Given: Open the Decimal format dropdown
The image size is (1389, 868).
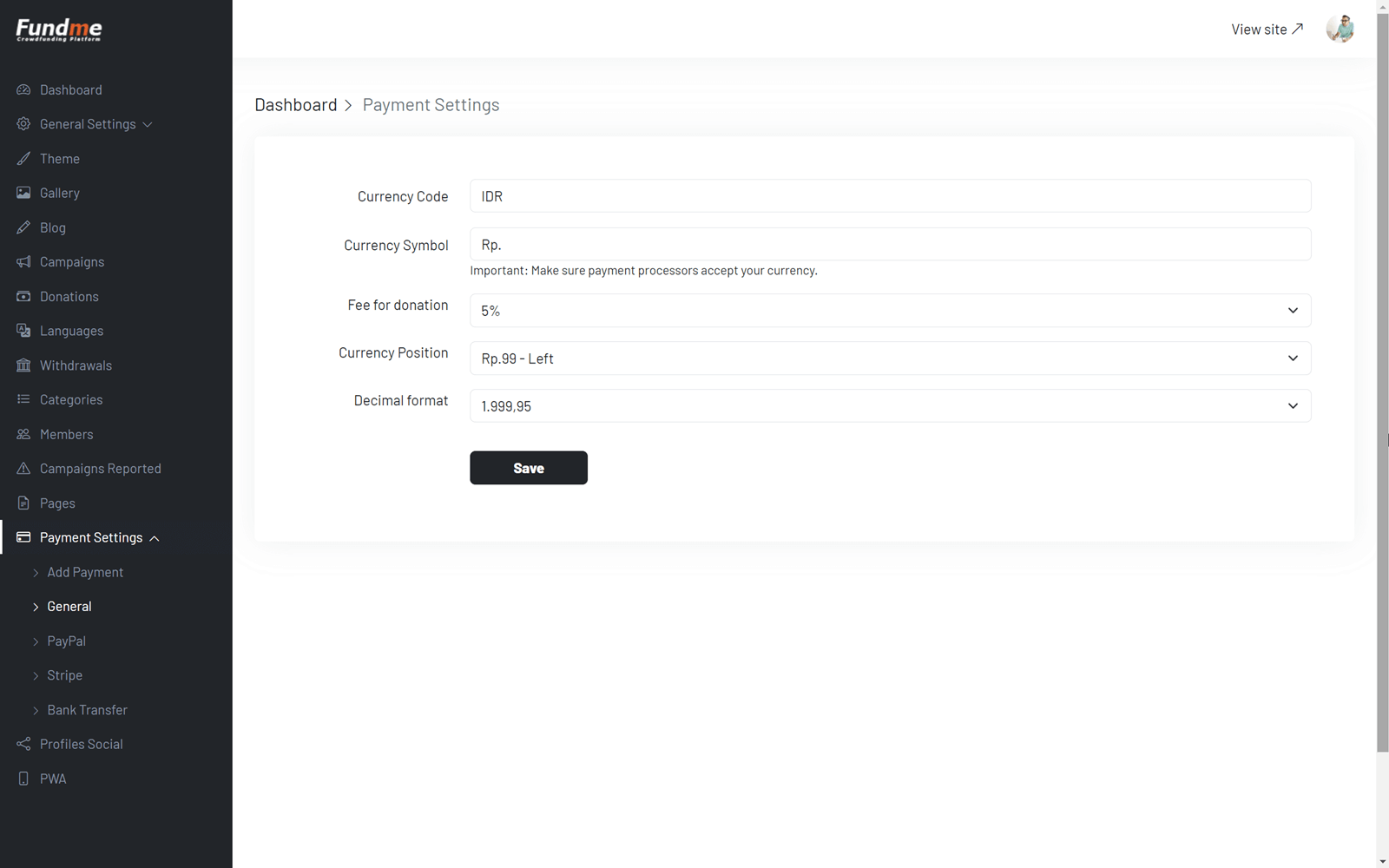Looking at the screenshot, I should pyautogui.click(x=890, y=405).
